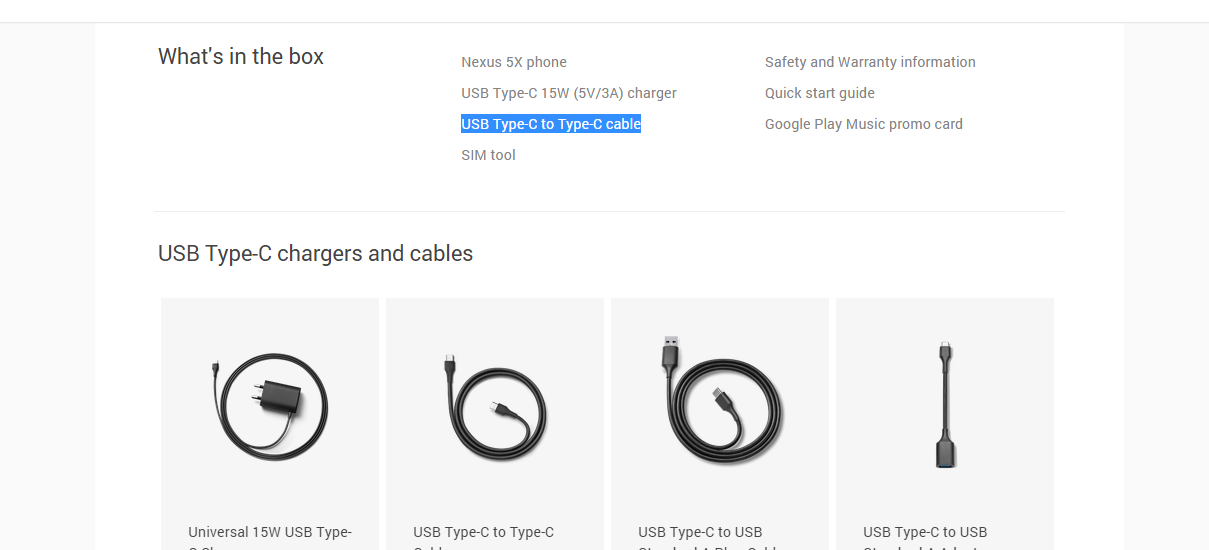Click the Nexus 5X phone list item
Screen dimensions: 1209x550
[x=514, y=62]
